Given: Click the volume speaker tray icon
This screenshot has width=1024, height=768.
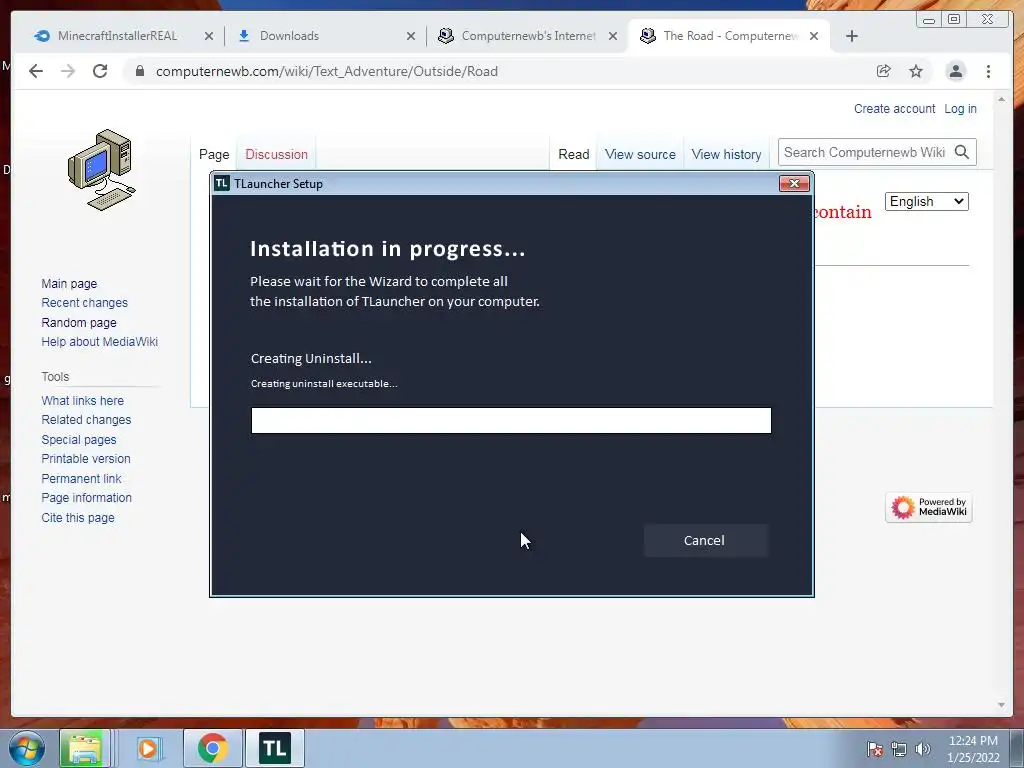Looking at the screenshot, I should tap(923, 749).
